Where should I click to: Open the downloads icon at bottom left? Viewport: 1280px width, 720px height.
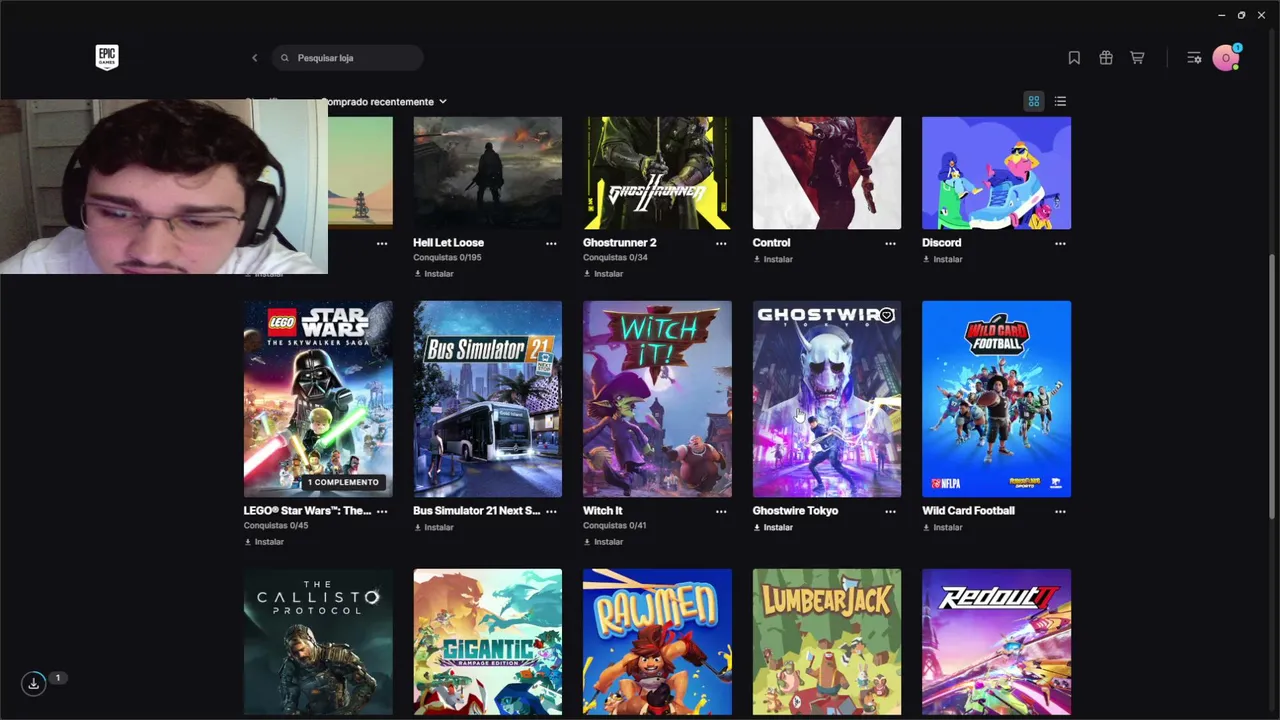point(34,684)
